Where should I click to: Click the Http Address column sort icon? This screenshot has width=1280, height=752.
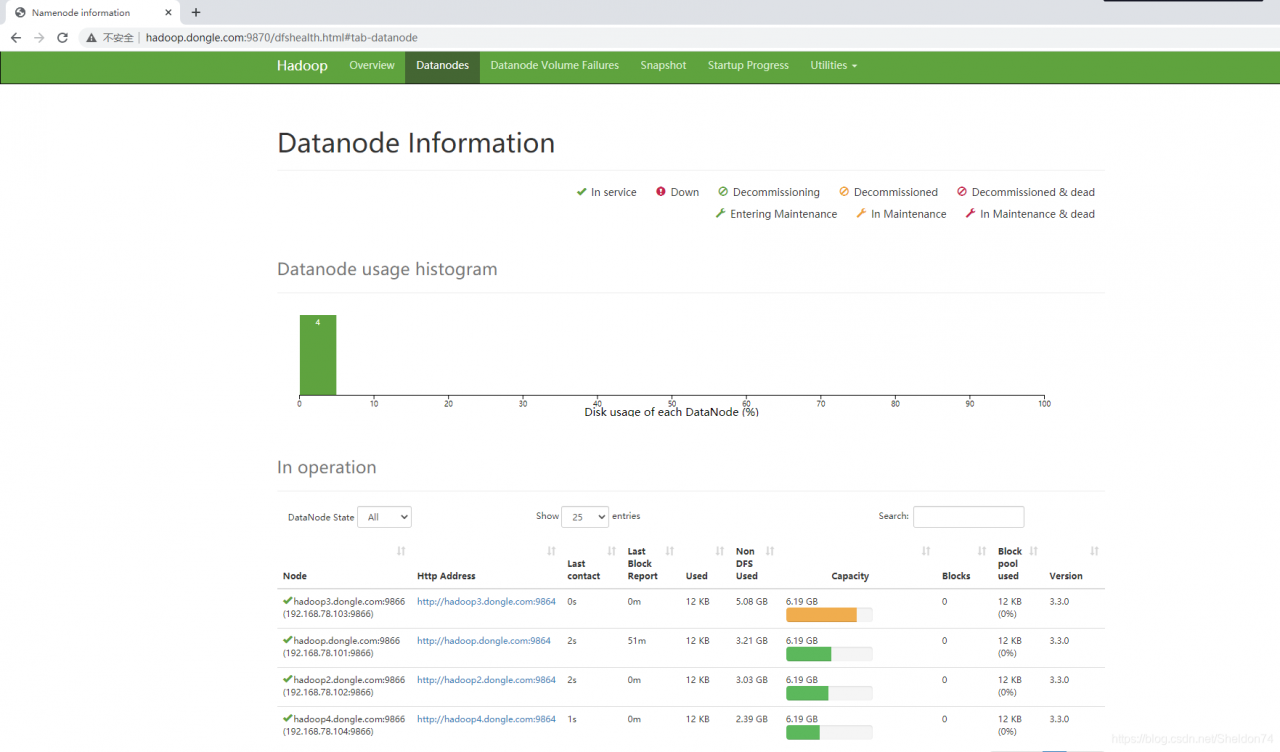551,551
